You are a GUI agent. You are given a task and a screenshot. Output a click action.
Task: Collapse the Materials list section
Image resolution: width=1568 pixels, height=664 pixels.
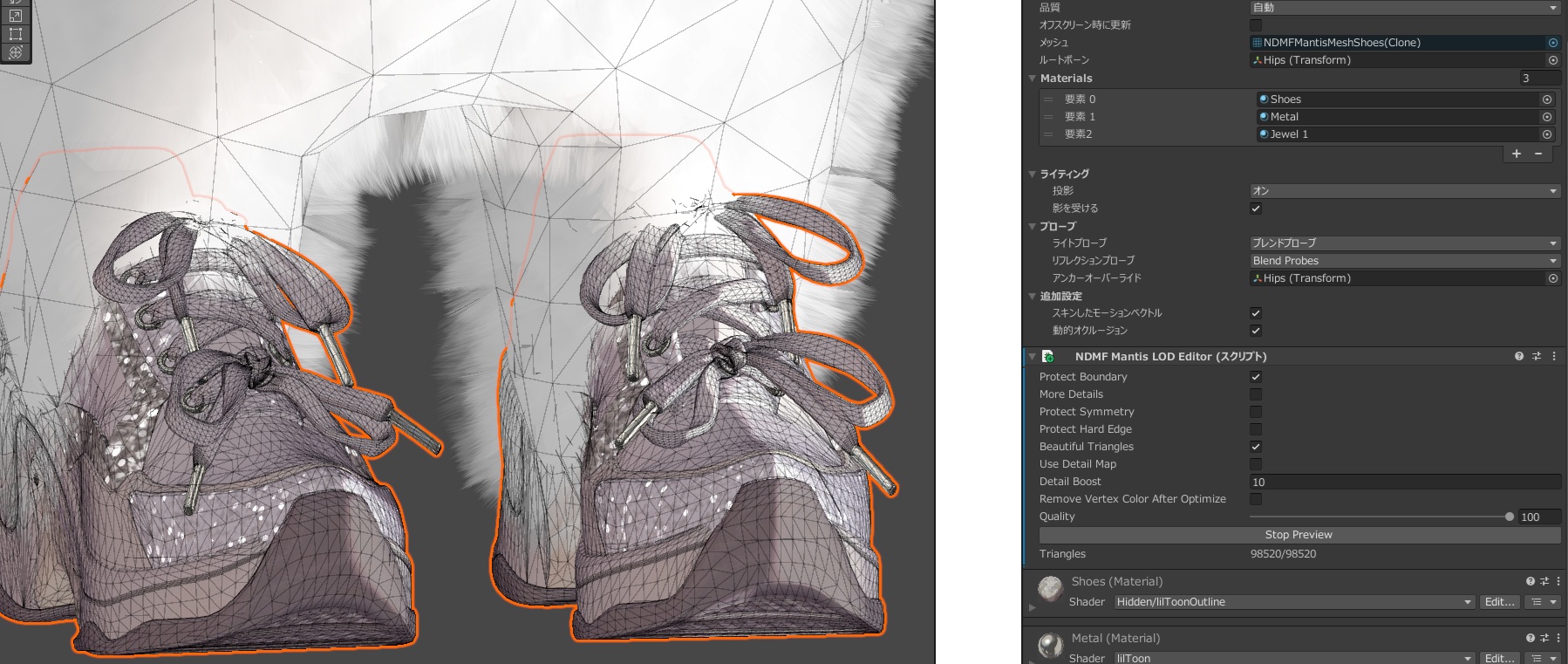click(x=1033, y=79)
